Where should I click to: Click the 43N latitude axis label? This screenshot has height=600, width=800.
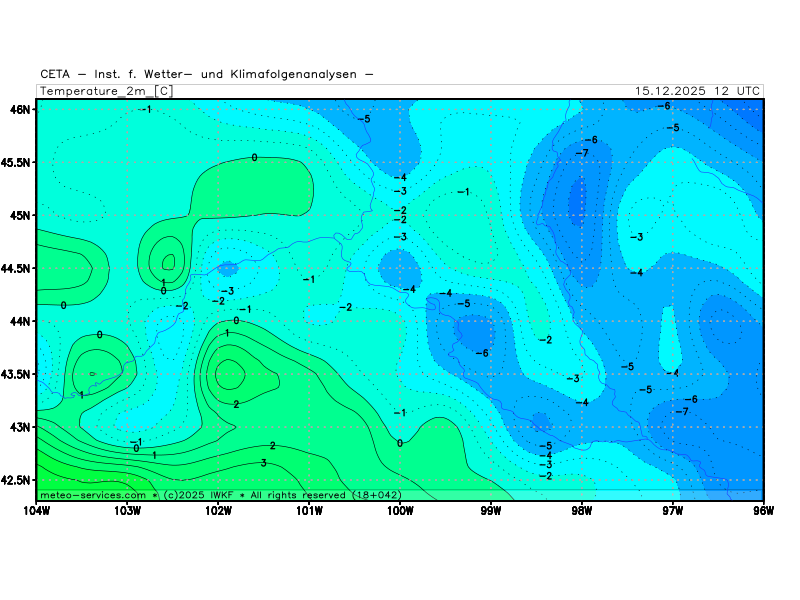21,427
